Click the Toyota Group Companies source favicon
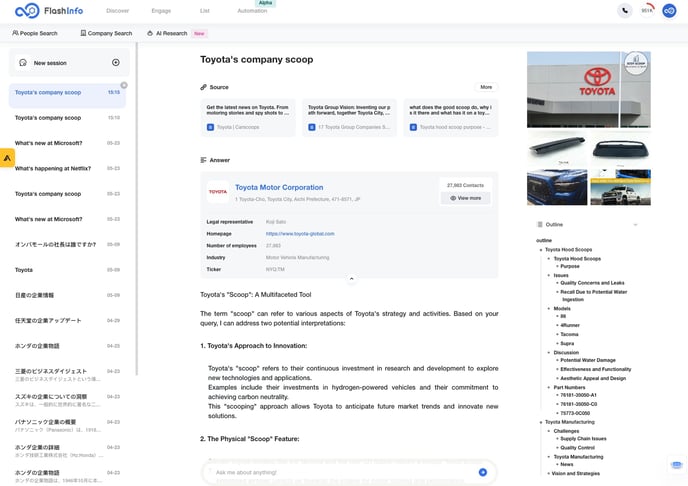Image resolution: width=688 pixels, height=486 pixels. tap(312, 127)
